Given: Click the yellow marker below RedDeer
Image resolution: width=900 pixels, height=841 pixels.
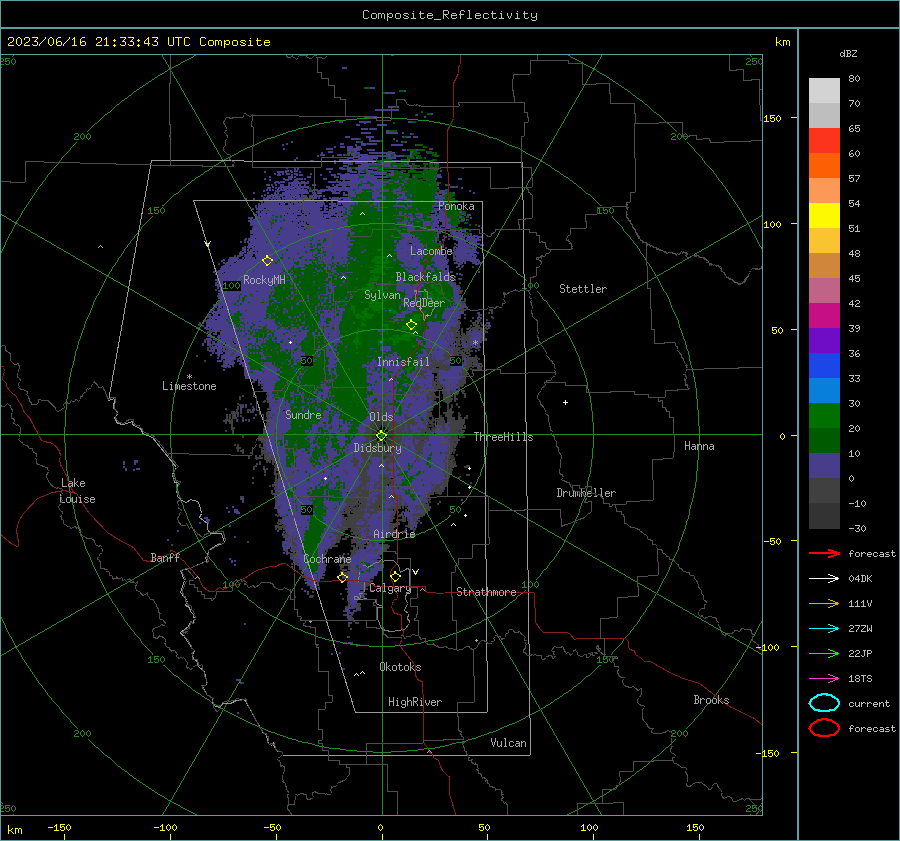Looking at the screenshot, I should point(411,324).
